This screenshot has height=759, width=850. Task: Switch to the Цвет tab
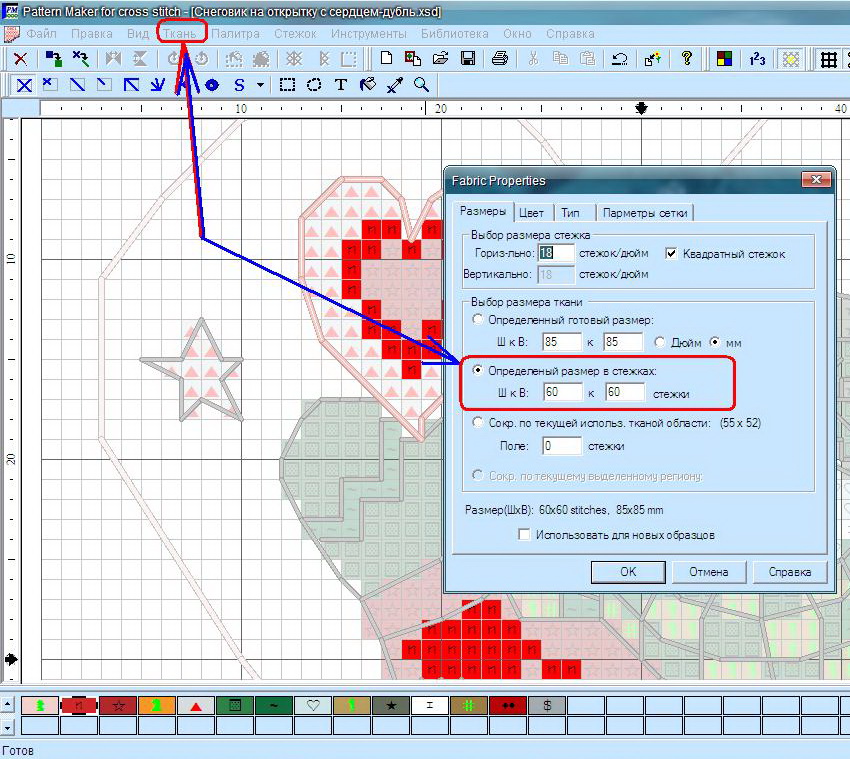(532, 212)
